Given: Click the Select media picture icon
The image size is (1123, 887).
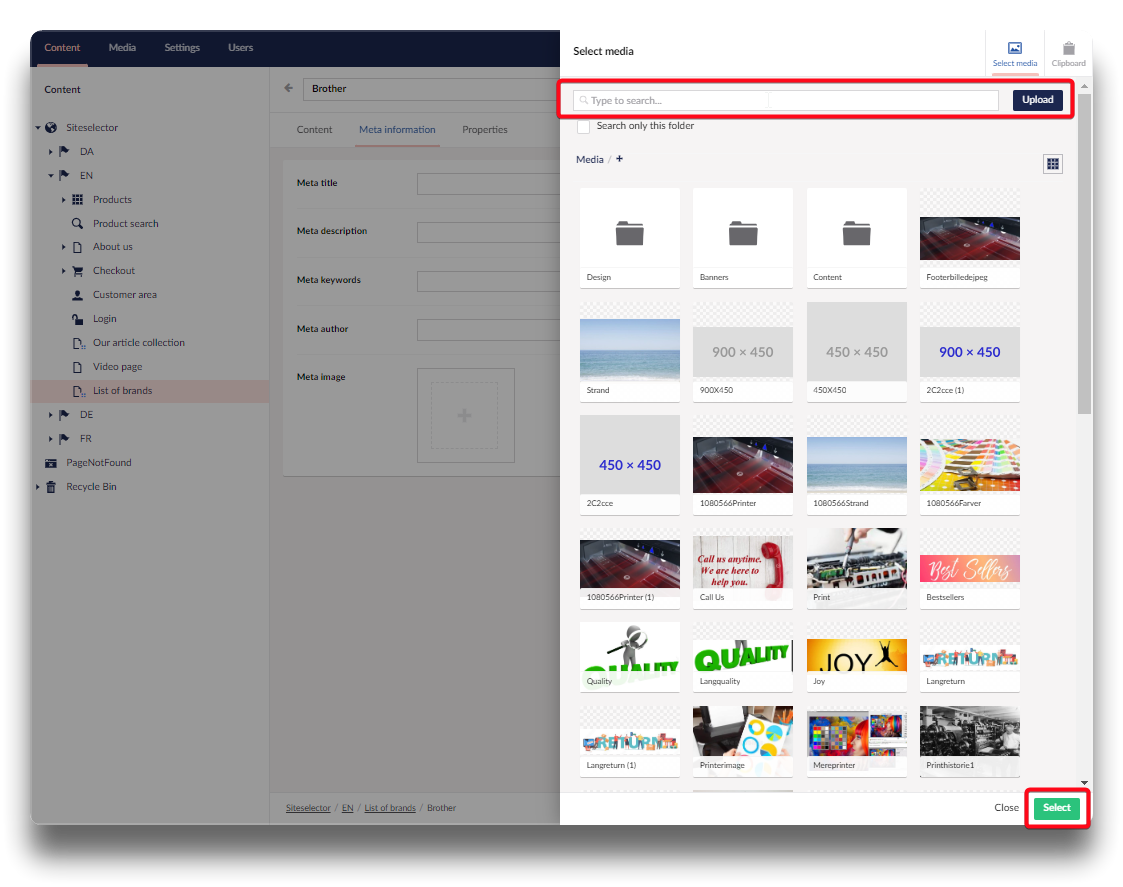Looking at the screenshot, I should 1014,48.
